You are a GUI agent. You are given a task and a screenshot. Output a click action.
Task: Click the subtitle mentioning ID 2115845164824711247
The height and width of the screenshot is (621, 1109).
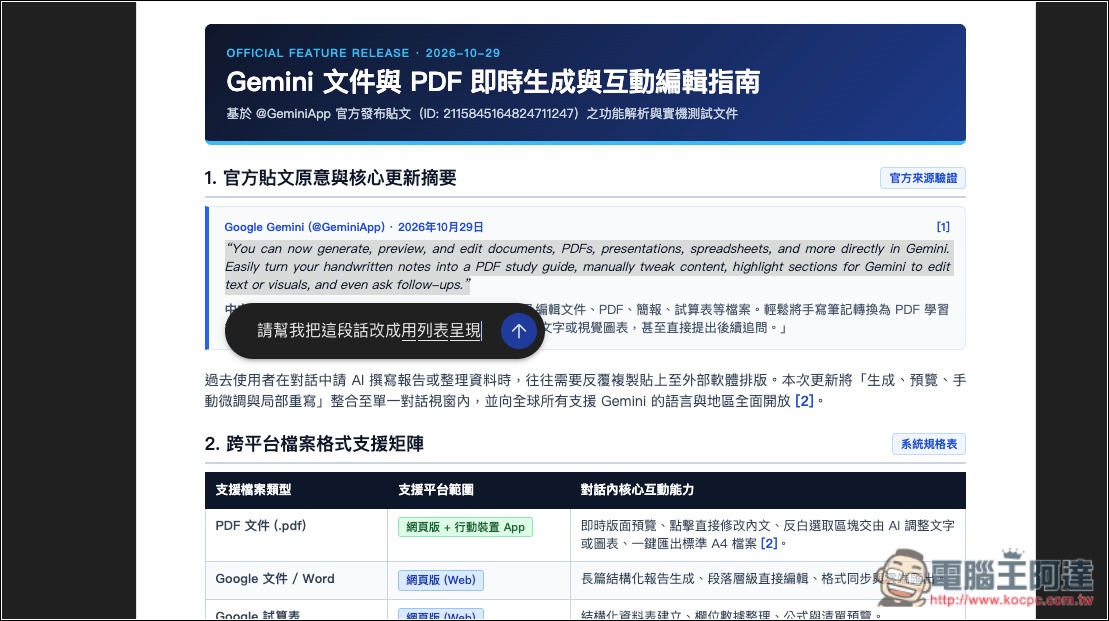(x=482, y=114)
